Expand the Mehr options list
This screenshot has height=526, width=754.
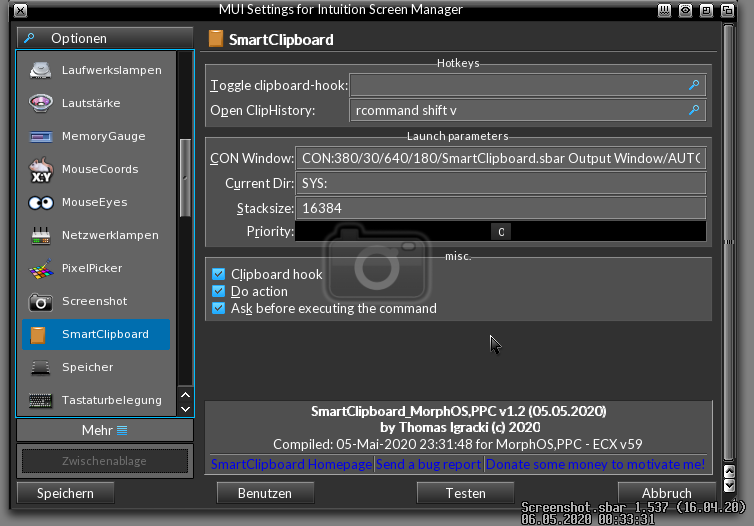tap(105, 430)
